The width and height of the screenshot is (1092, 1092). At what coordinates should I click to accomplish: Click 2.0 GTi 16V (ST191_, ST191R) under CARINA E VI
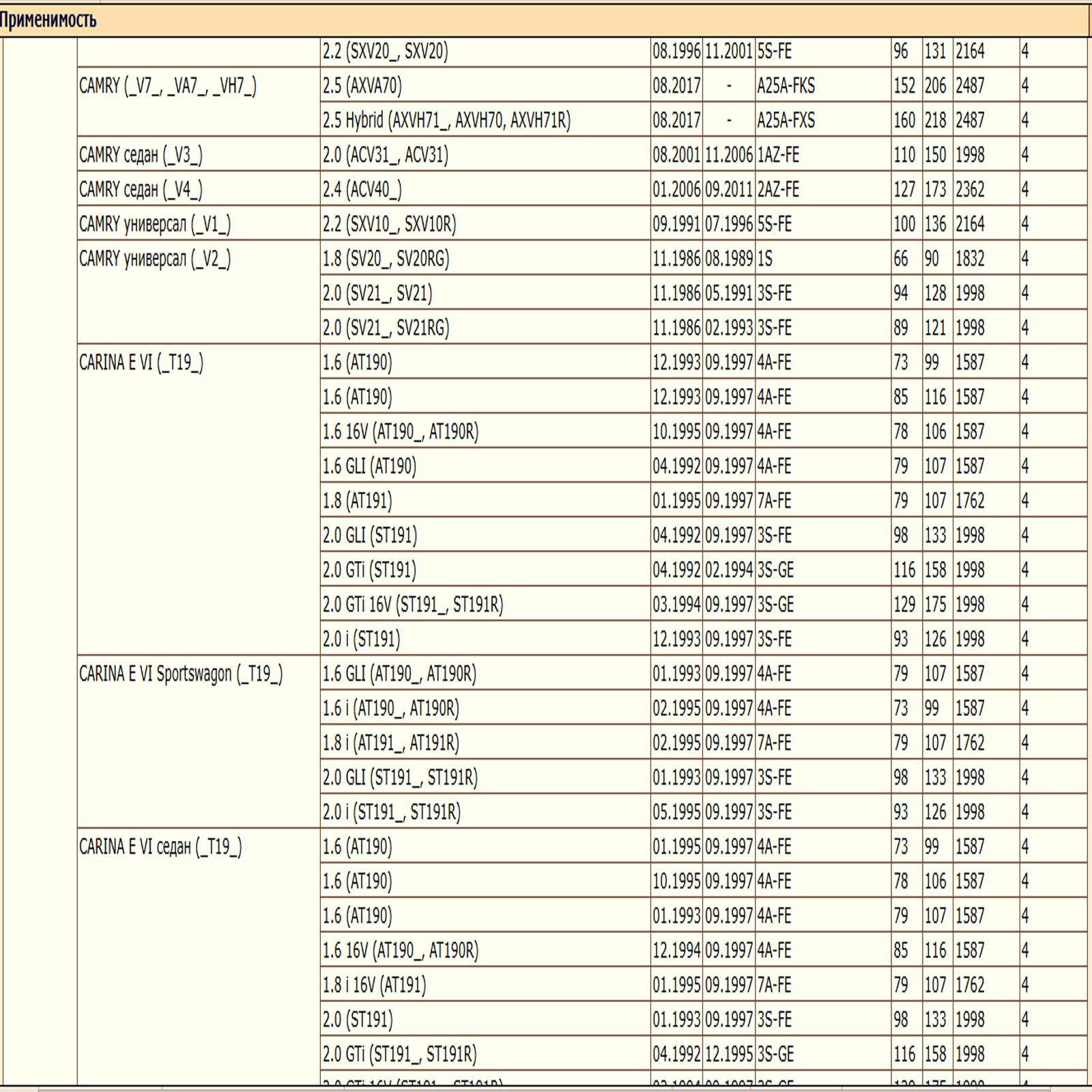click(x=413, y=605)
